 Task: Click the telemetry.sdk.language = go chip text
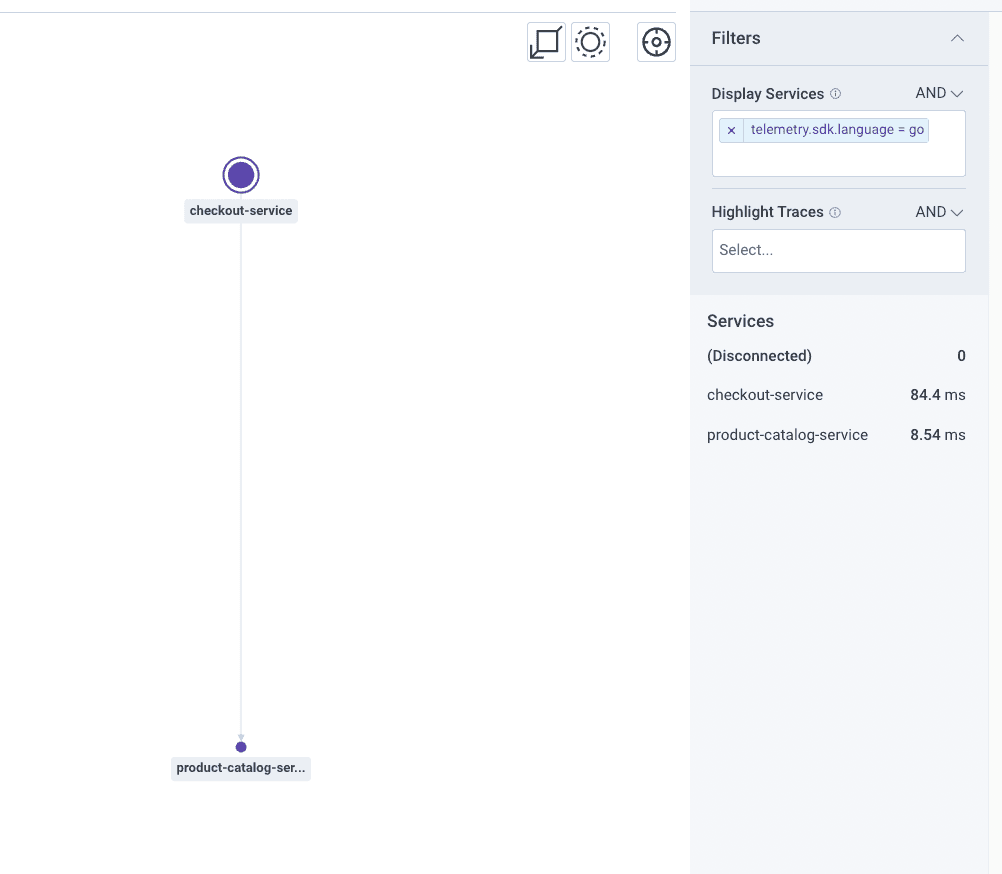pyautogui.click(x=836, y=131)
